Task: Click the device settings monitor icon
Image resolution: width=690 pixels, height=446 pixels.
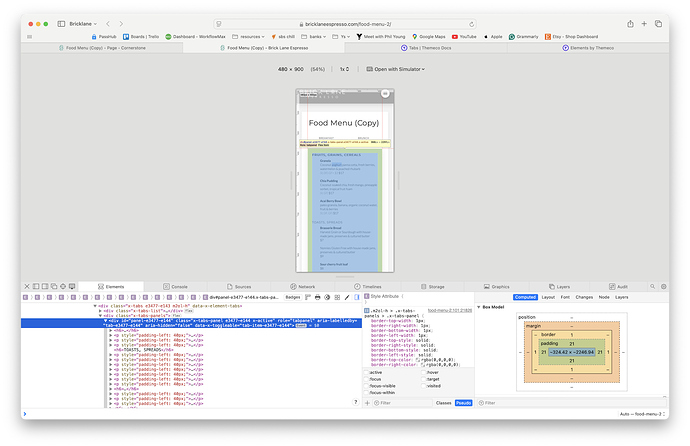Action: [x=72, y=286]
